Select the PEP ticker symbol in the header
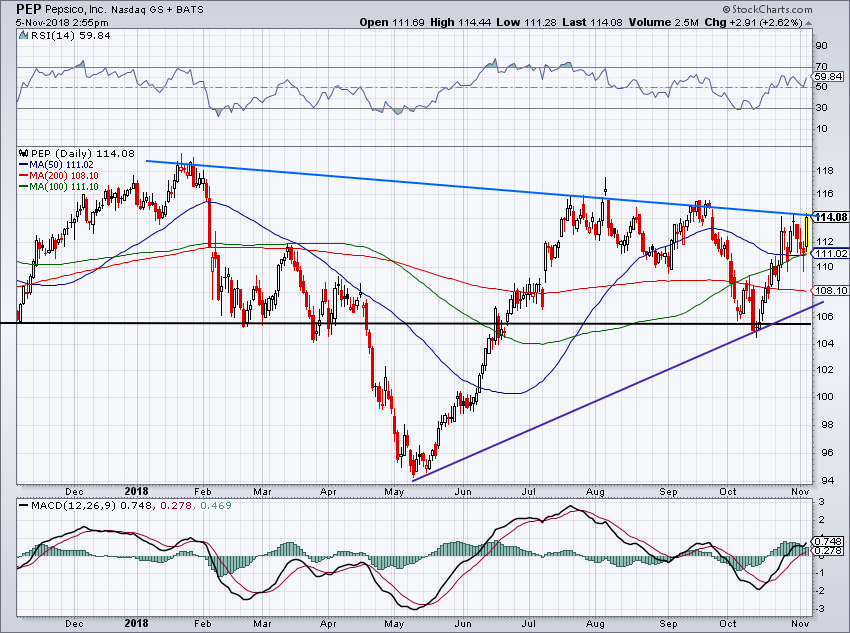Viewport: 850px width, 633px height. click(27, 9)
